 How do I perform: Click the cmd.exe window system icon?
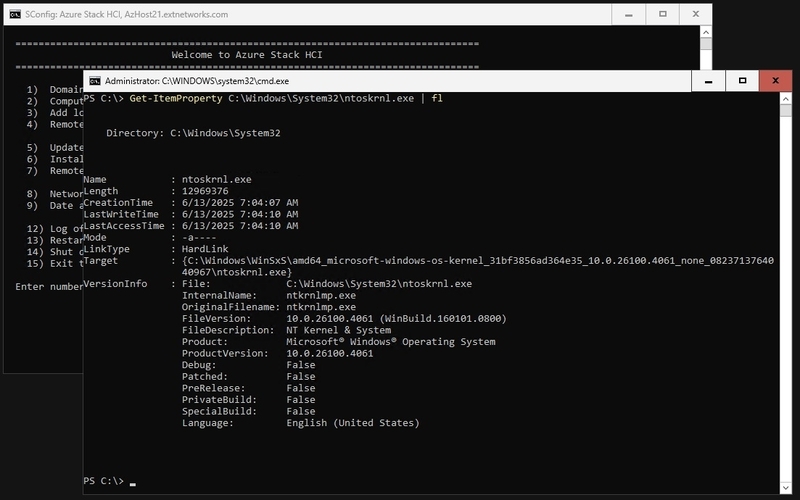click(x=95, y=81)
